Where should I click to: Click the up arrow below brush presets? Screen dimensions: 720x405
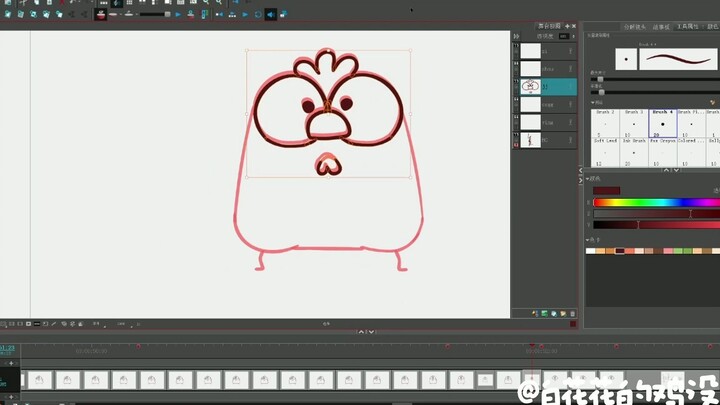click(666, 170)
